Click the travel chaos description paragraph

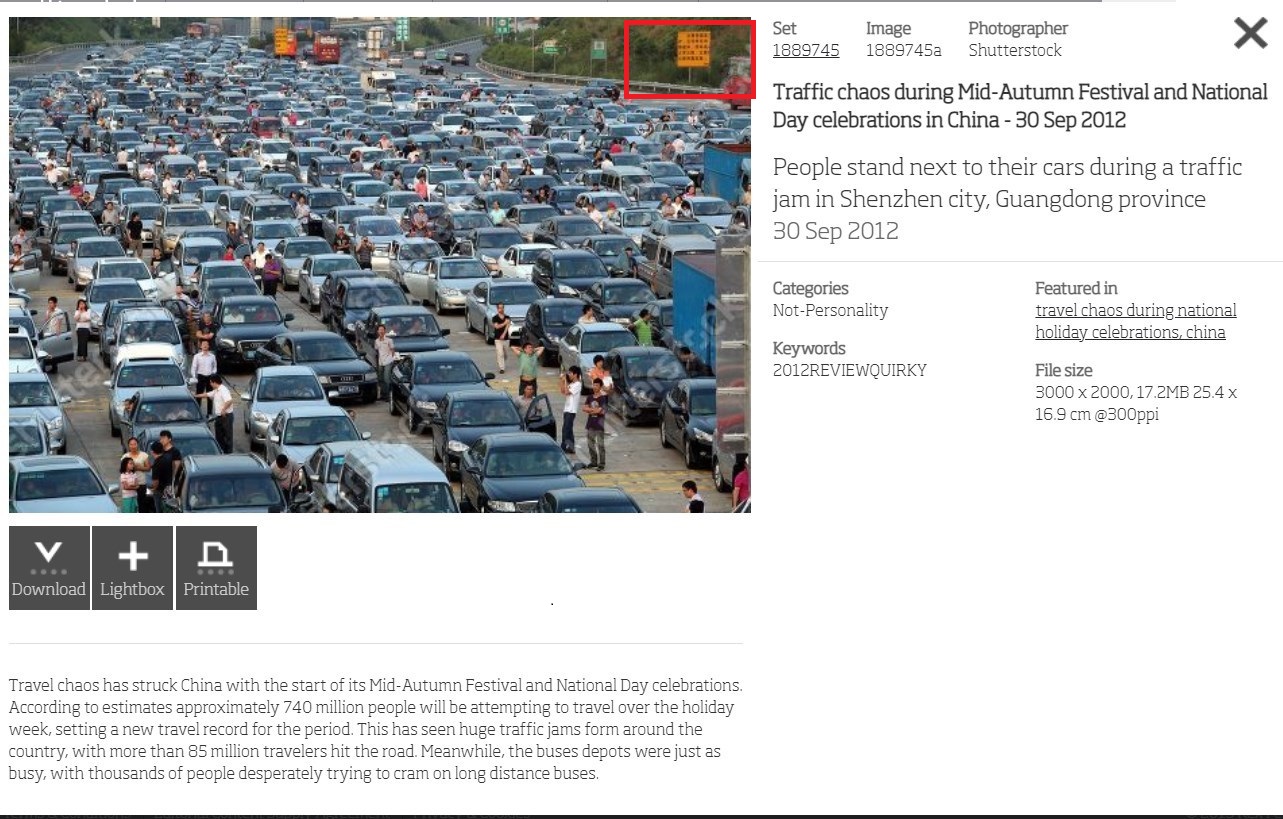click(x=376, y=730)
